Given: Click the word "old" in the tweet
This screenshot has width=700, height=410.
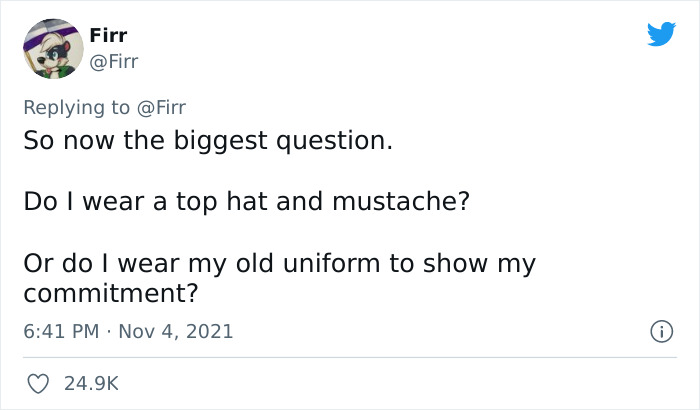Looking at the screenshot, I should tap(253, 264).
